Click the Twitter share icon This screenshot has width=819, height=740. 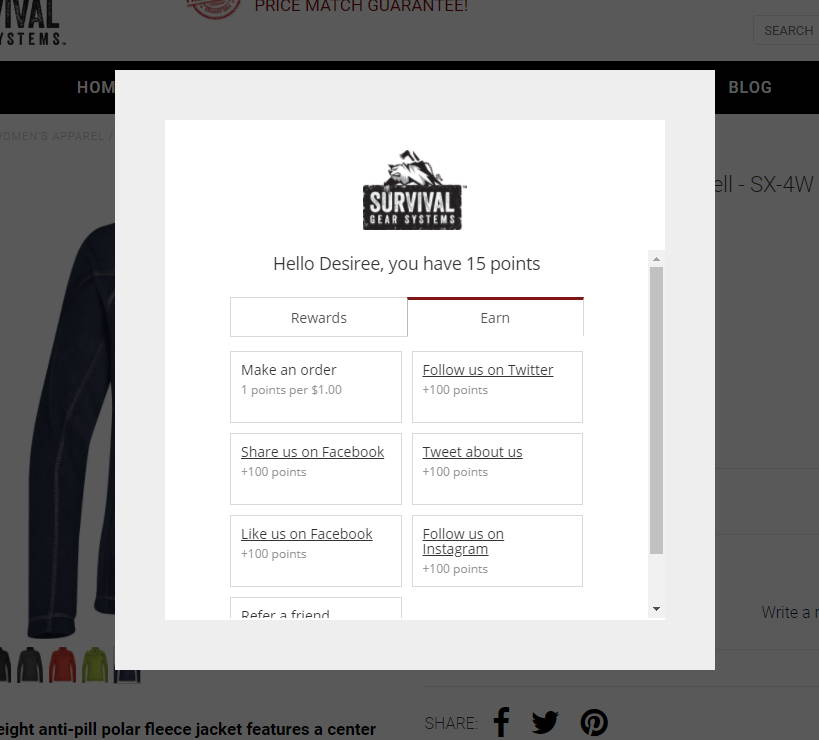(545, 723)
